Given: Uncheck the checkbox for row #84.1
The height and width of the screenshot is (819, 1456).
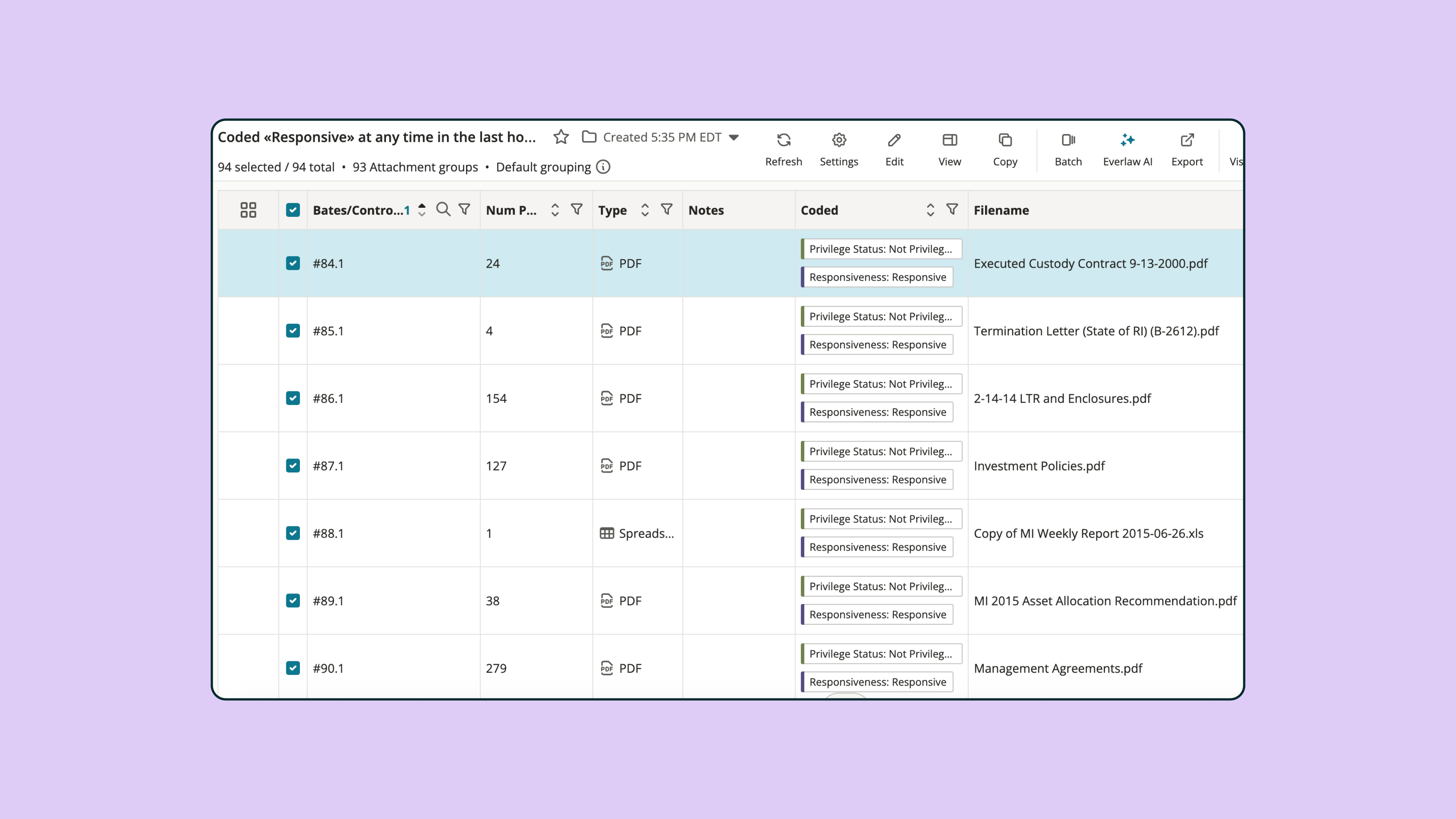Looking at the screenshot, I should [293, 264].
